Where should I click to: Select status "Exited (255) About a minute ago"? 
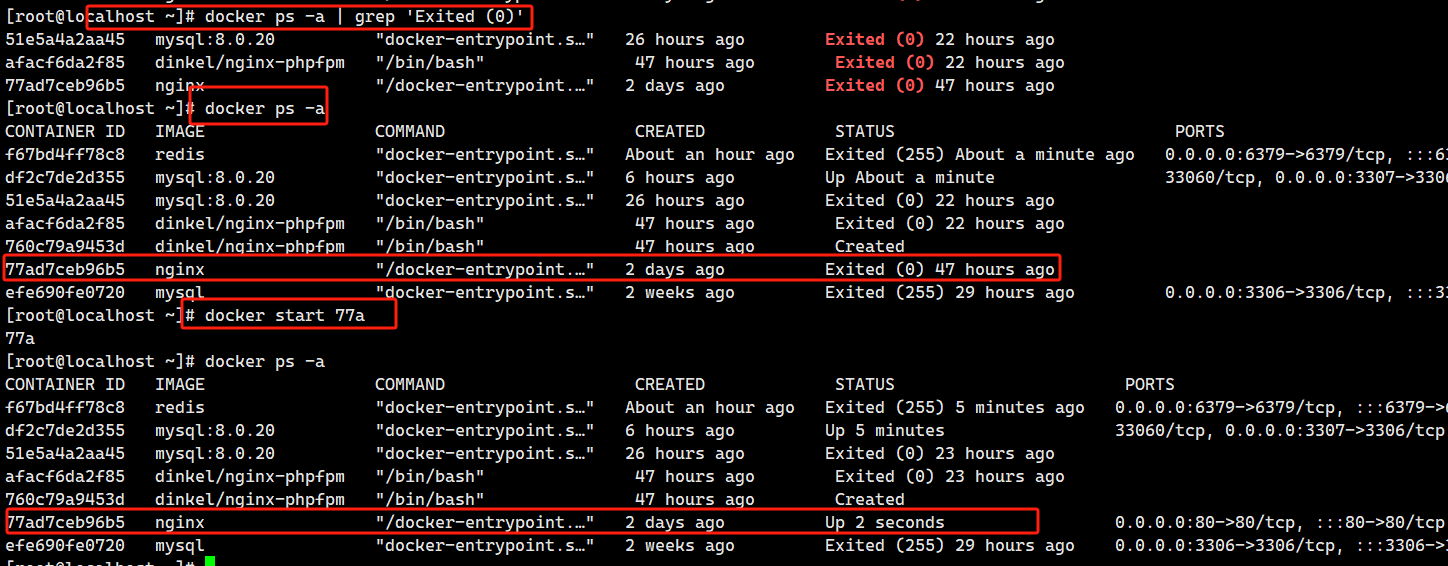(980, 155)
